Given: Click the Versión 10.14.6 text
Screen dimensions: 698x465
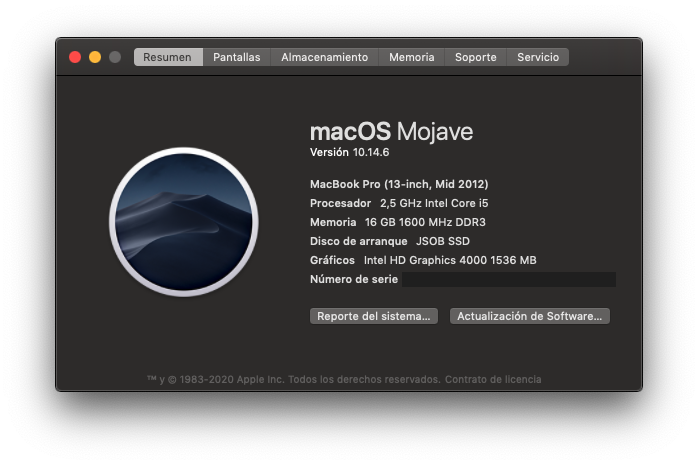Looking at the screenshot, I should point(349,152).
